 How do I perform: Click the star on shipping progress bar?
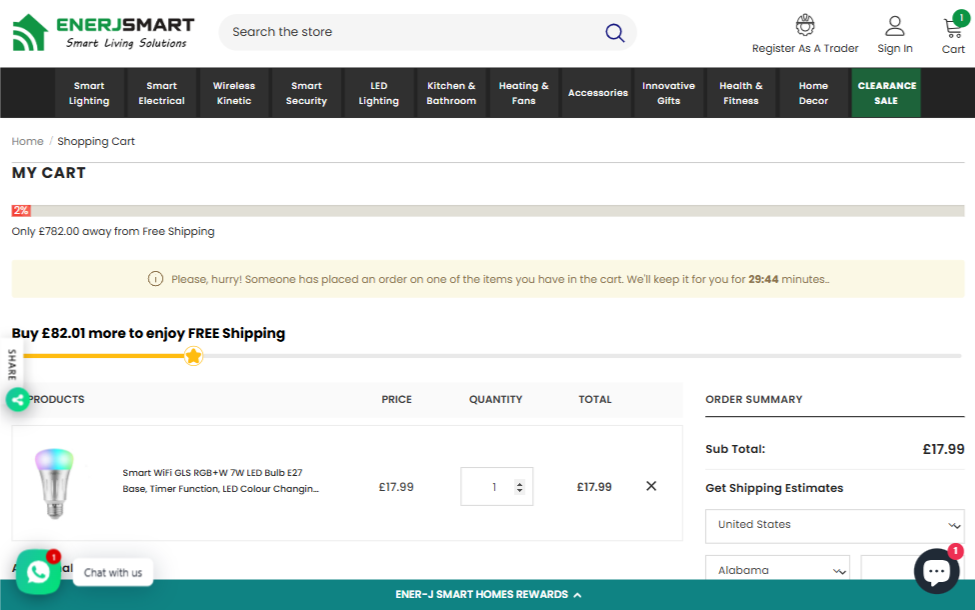click(x=193, y=356)
